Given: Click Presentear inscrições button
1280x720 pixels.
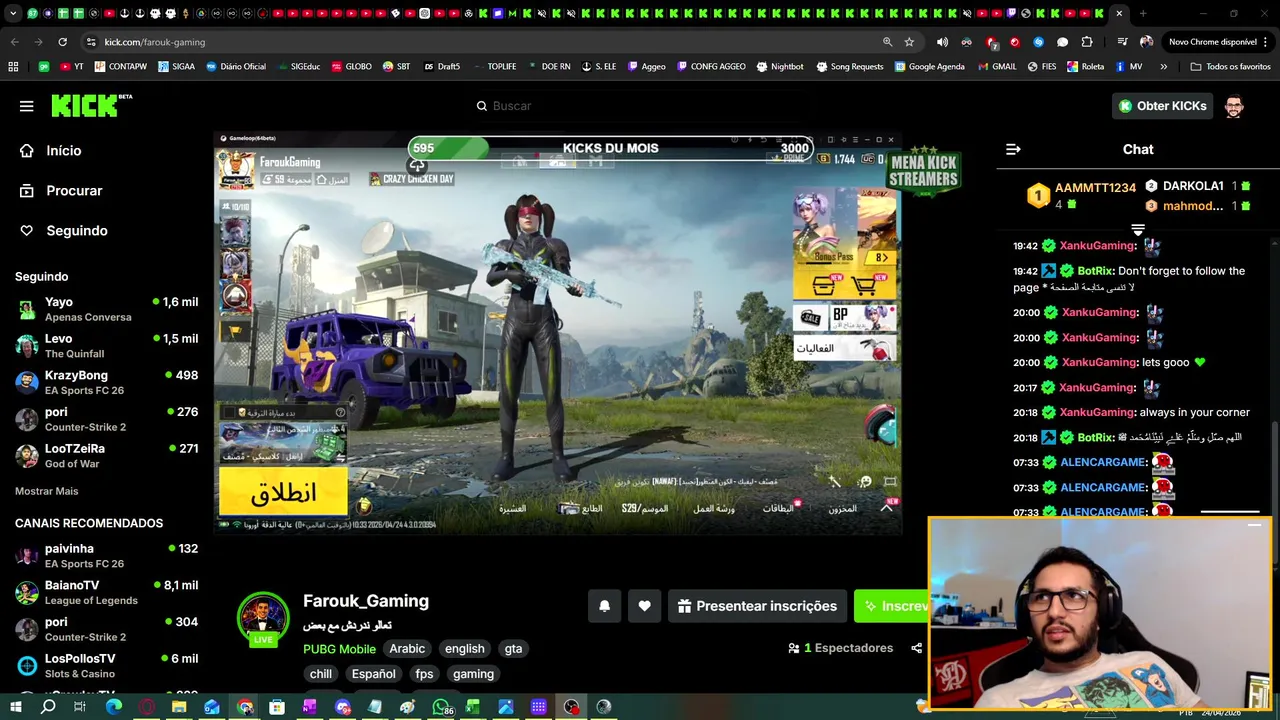Looking at the screenshot, I should 757,606.
